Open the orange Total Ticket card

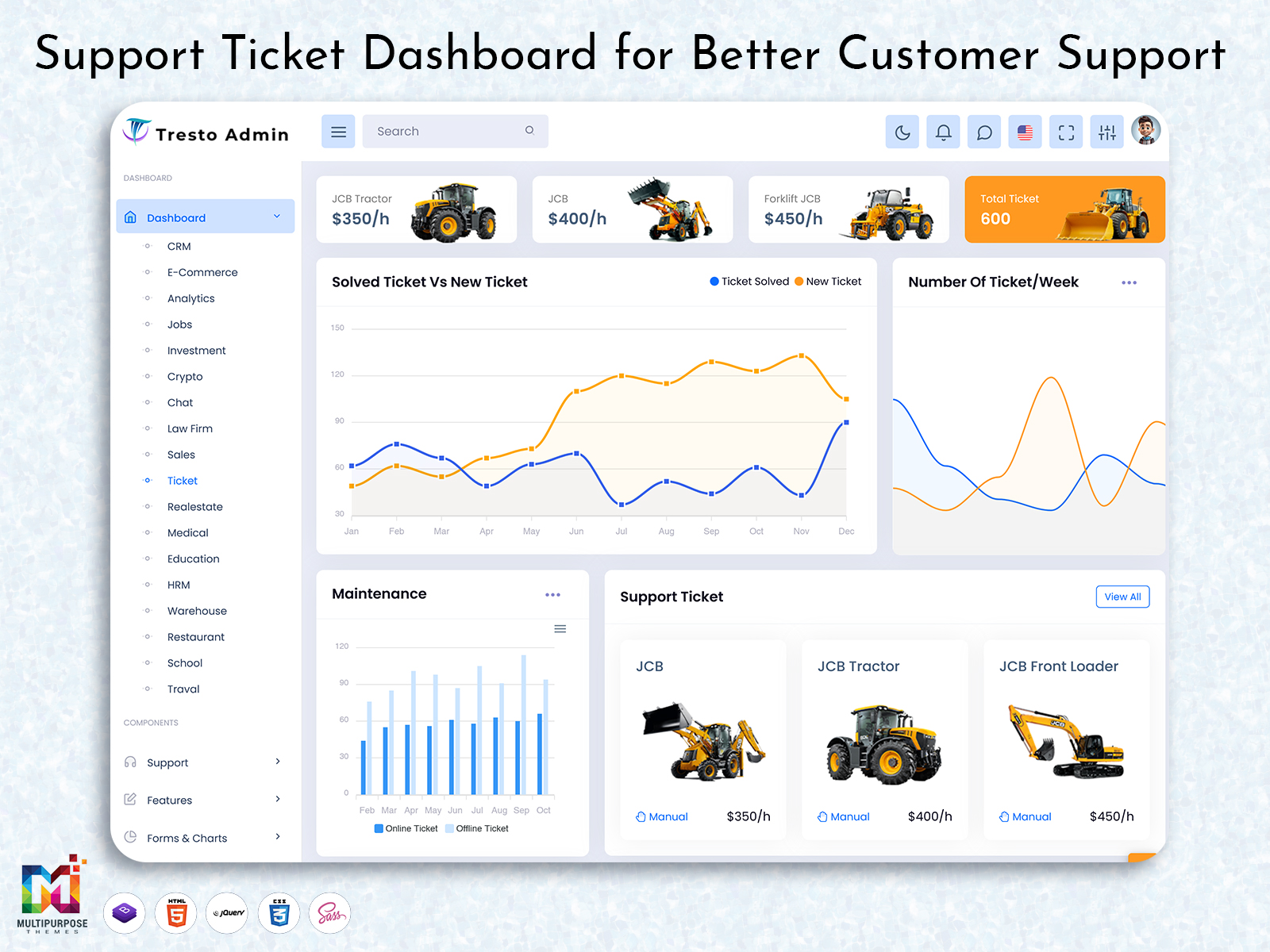click(1065, 209)
